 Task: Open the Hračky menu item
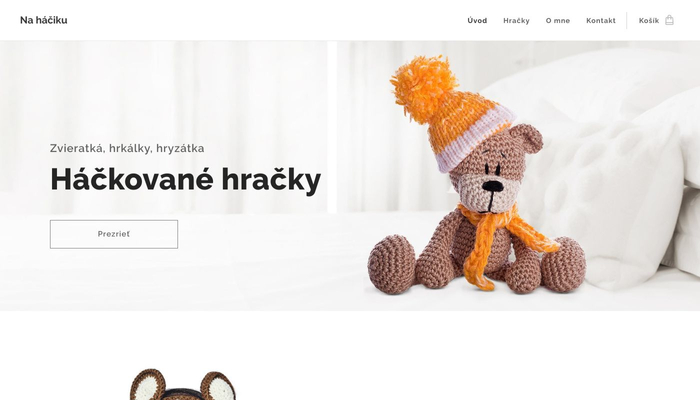[x=517, y=21]
